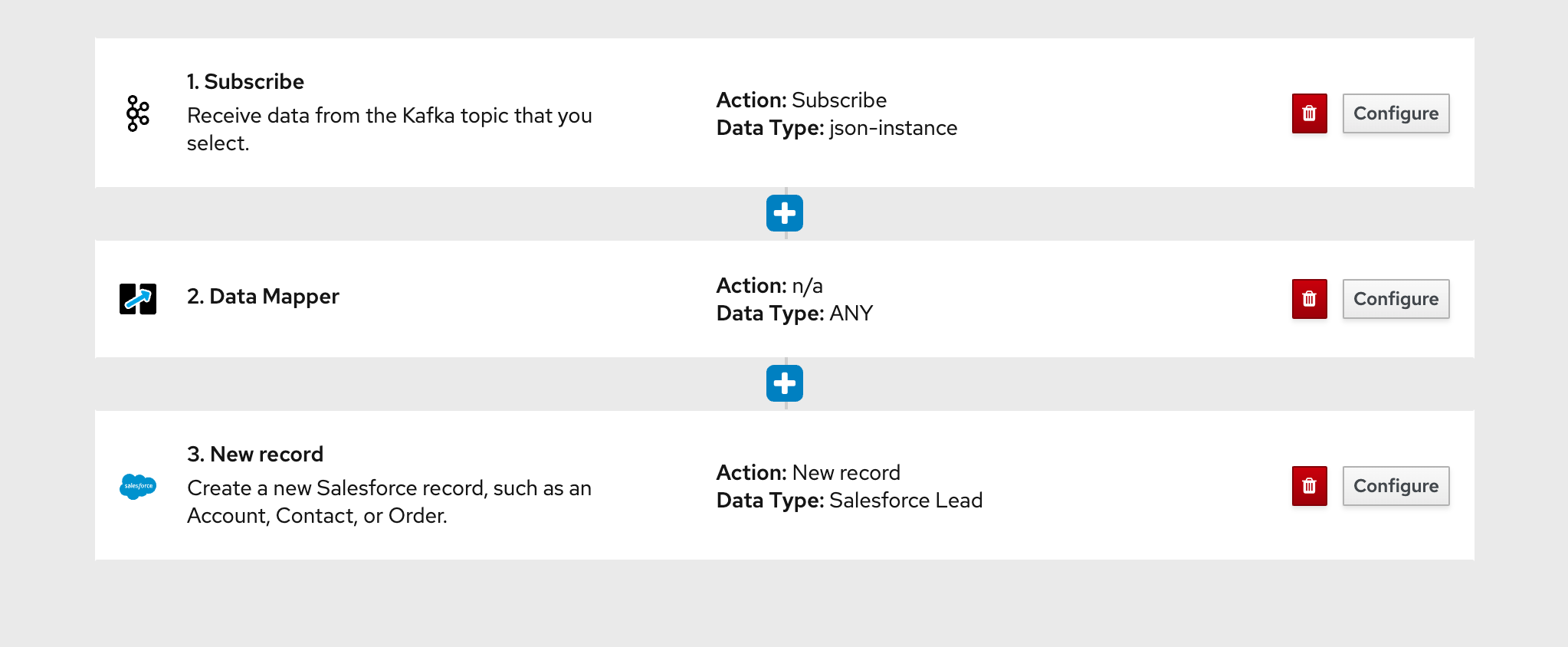Add a step between Subscribe and Data Mapper
The image size is (1568, 647).
[785, 213]
